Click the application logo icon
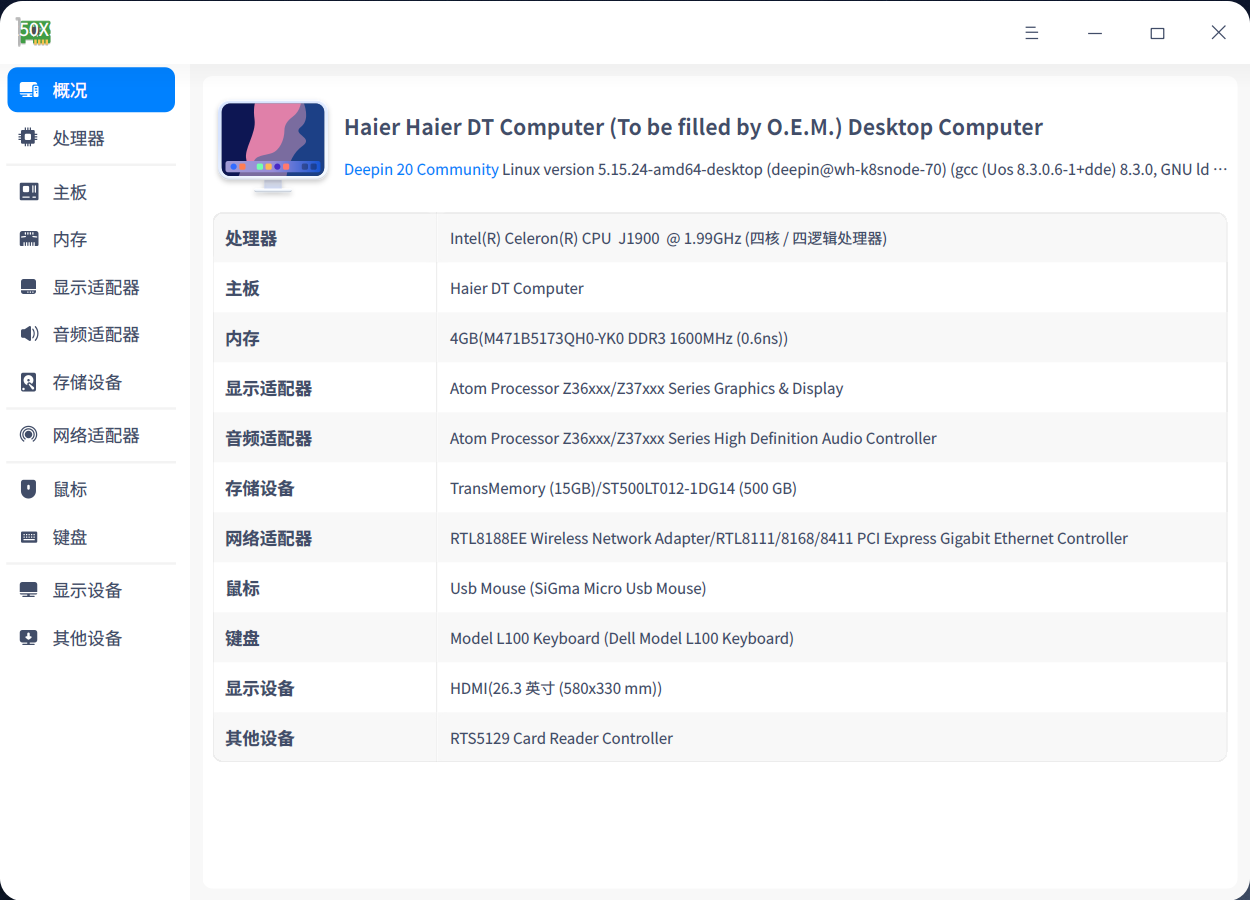The height and width of the screenshot is (900, 1250). 33,31
